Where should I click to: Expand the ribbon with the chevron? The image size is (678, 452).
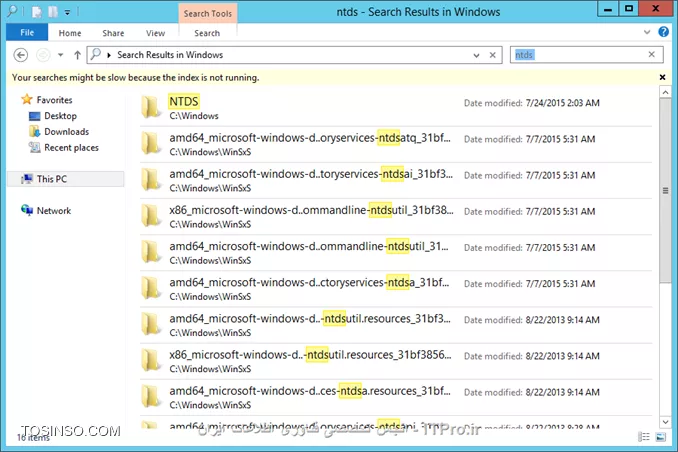[x=647, y=32]
